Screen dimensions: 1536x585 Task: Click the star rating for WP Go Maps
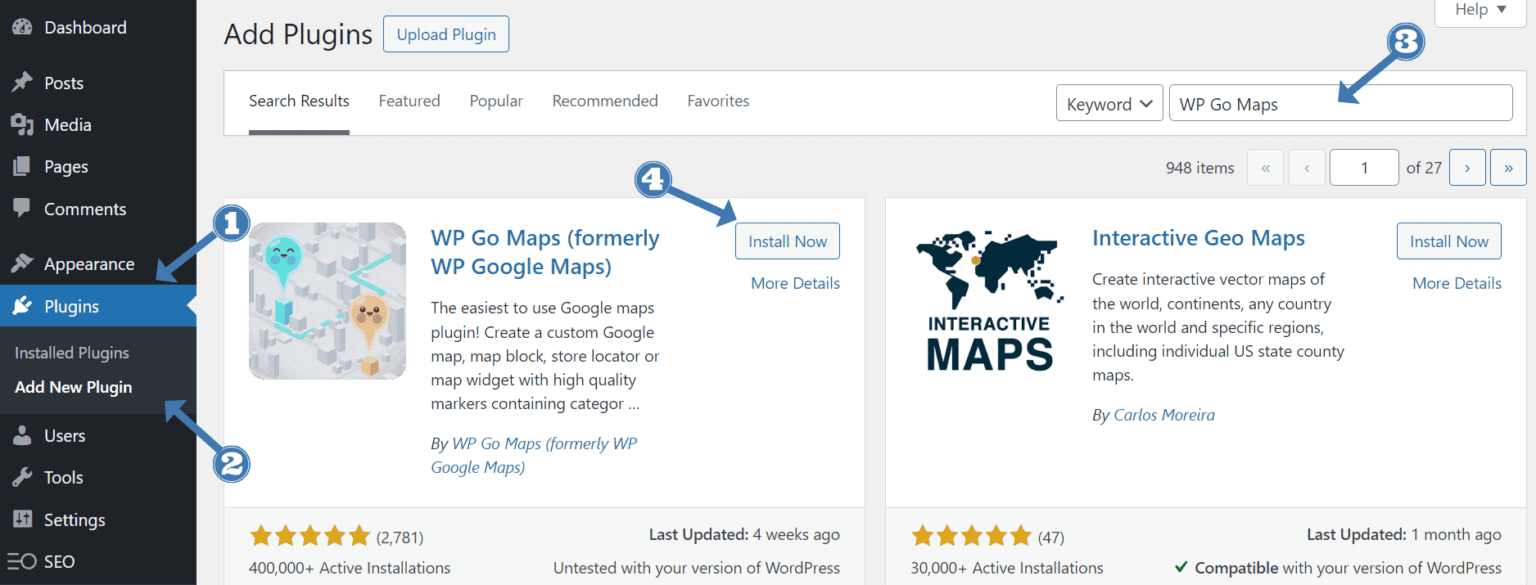pyautogui.click(x=310, y=535)
